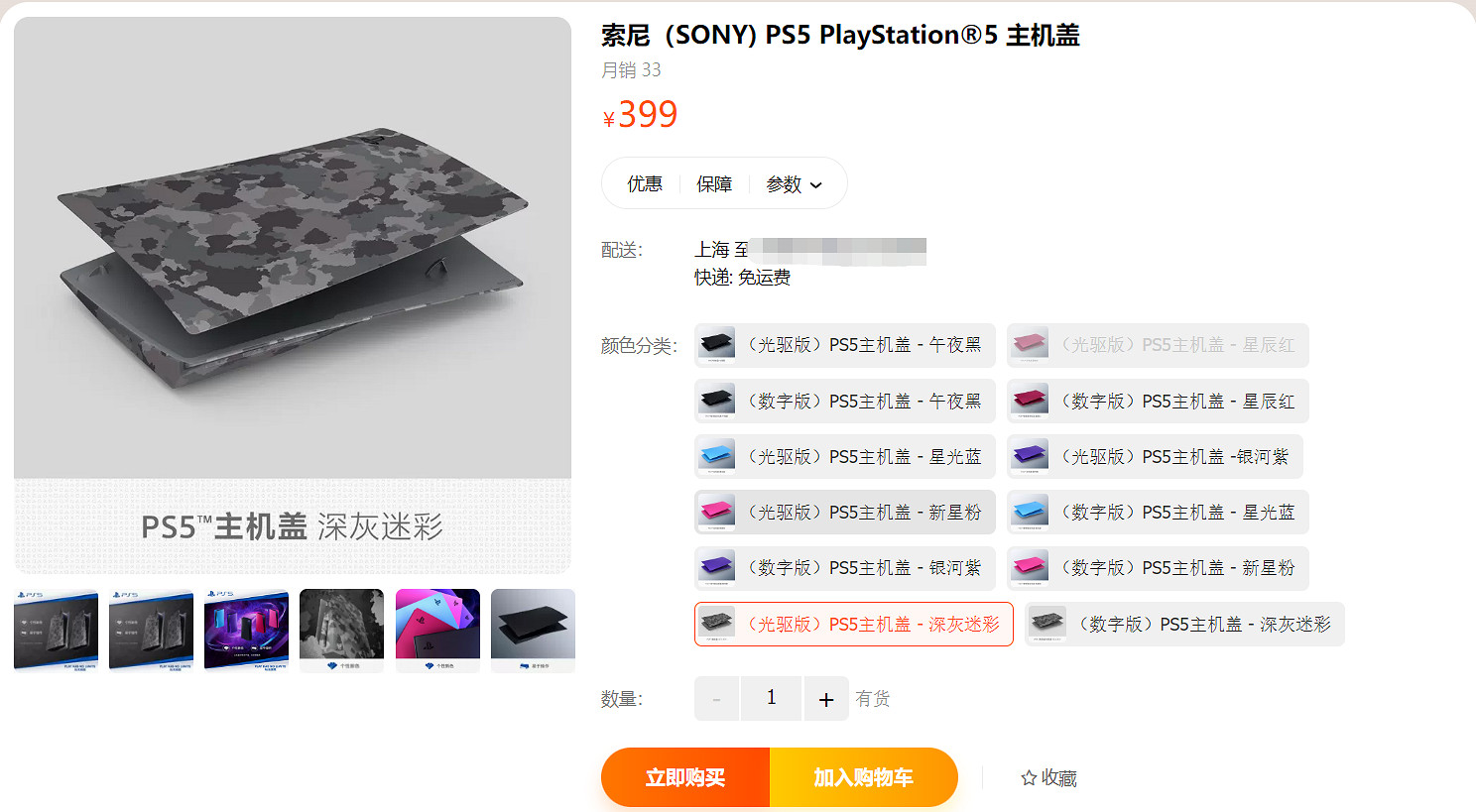Open the 保障 section
This screenshot has width=1476, height=812.
pos(714,183)
